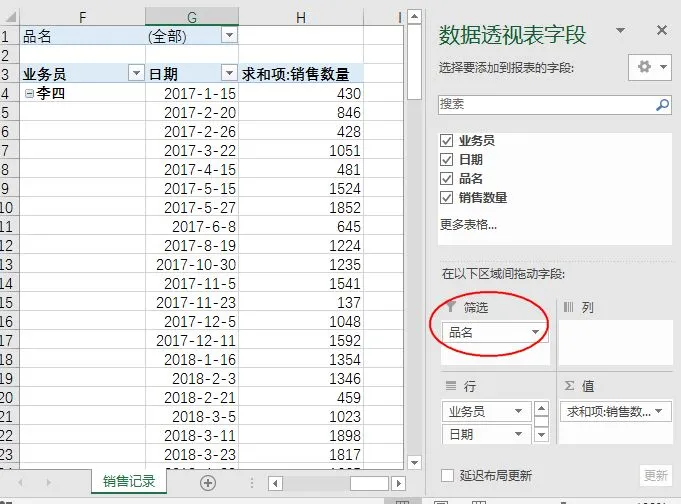Viewport: 681px width, 504px height.
Task: Click the previous sheet navigation arrow
Action: 20,482
